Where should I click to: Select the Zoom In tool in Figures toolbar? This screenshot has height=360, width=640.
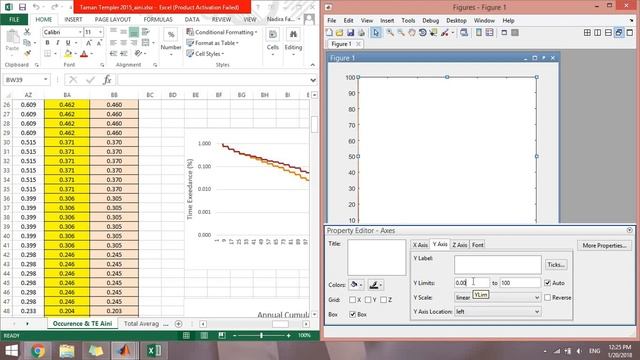tap(390, 33)
